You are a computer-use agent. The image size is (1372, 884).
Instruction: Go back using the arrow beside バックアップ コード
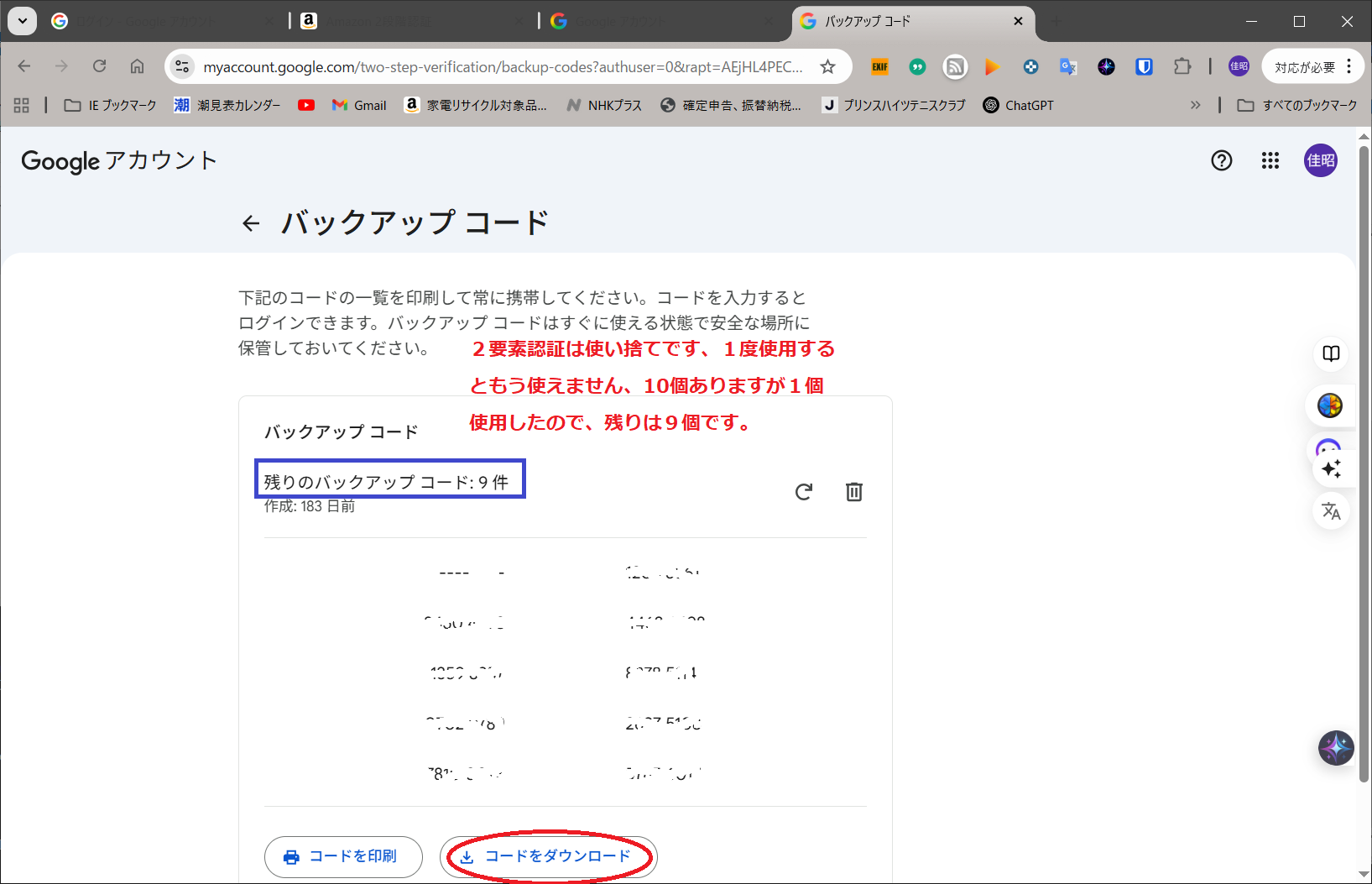(x=250, y=223)
